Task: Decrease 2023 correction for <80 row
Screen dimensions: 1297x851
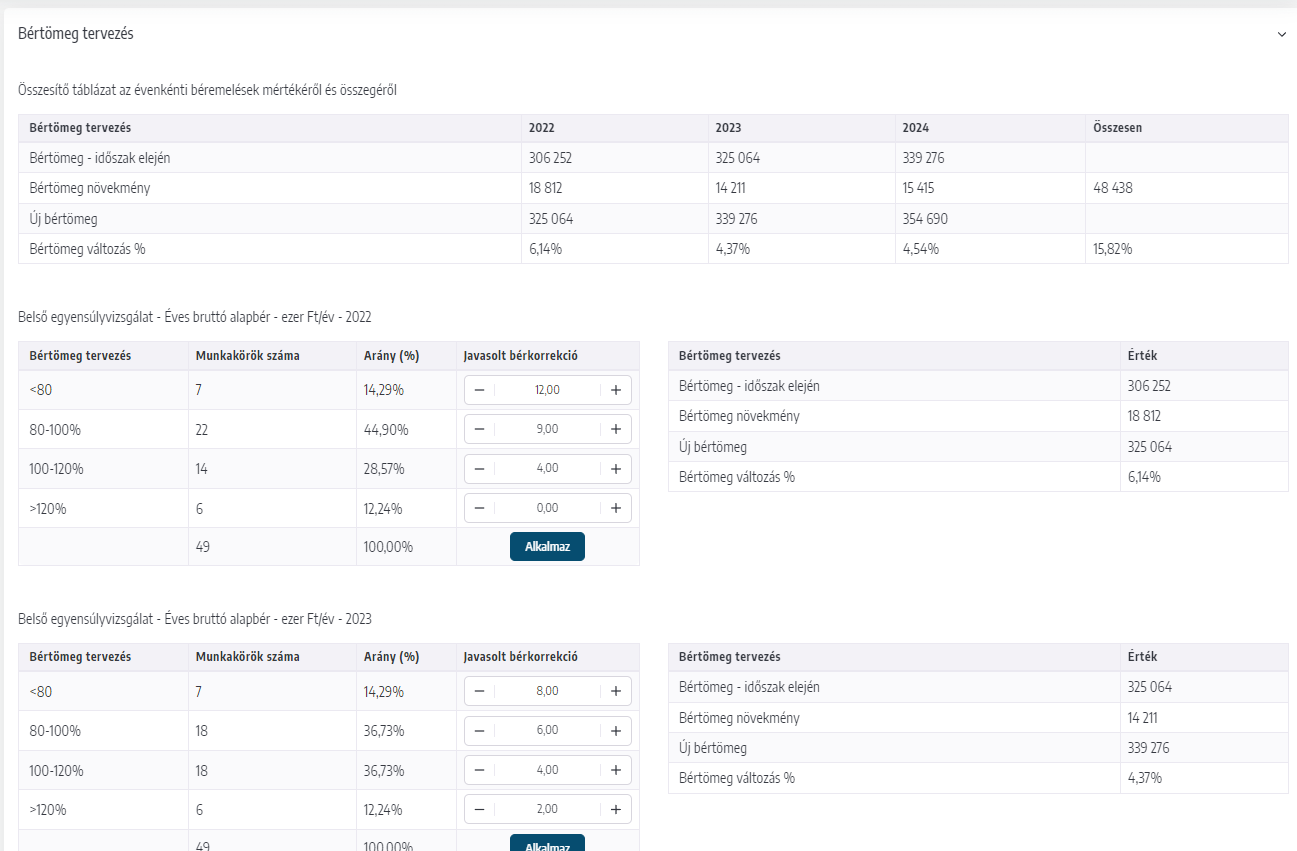Action: point(479,691)
